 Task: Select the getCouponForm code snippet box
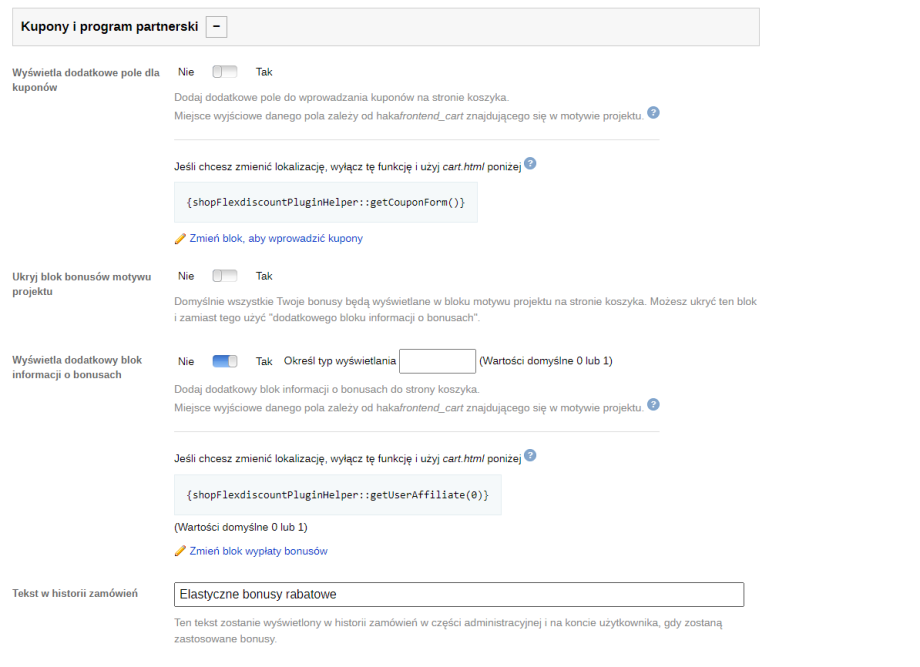[326, 202]
